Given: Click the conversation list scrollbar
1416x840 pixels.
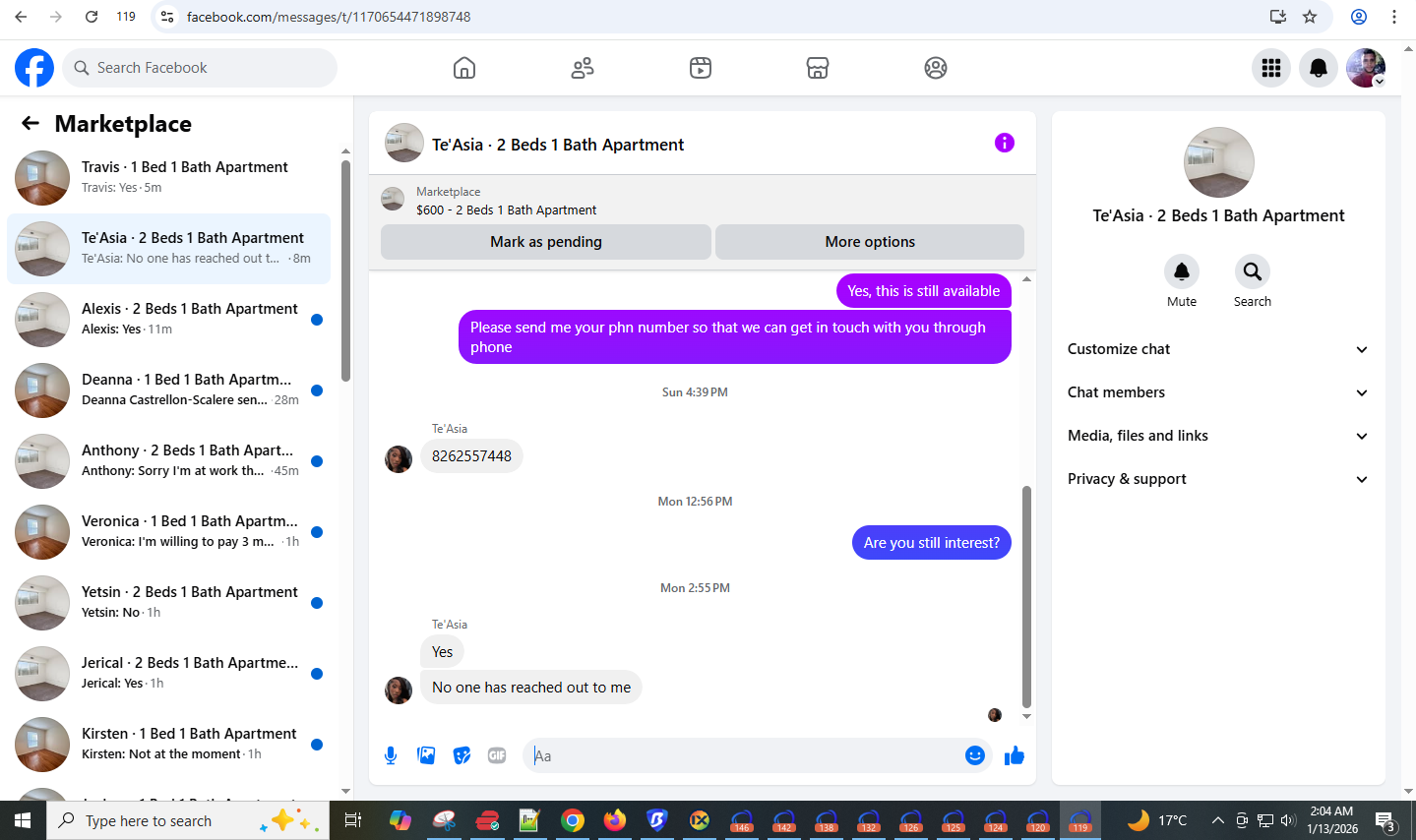Looking at the screenshot, I should [345, 270].
